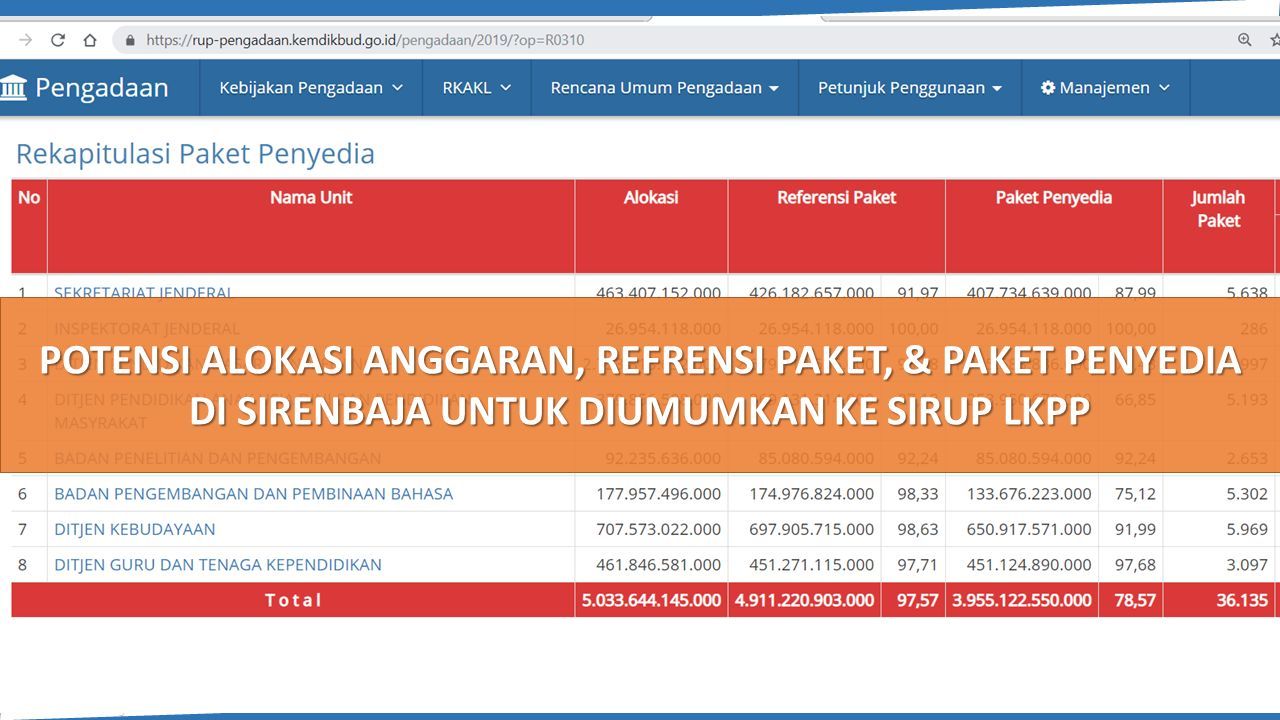Click percentage 97,68 in Guru row

point(1135,565)
